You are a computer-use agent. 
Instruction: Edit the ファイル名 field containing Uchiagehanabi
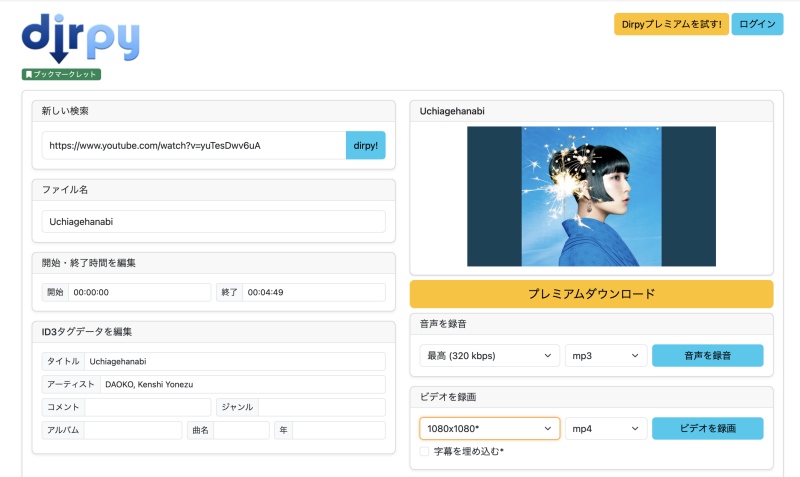pos(214,221)
